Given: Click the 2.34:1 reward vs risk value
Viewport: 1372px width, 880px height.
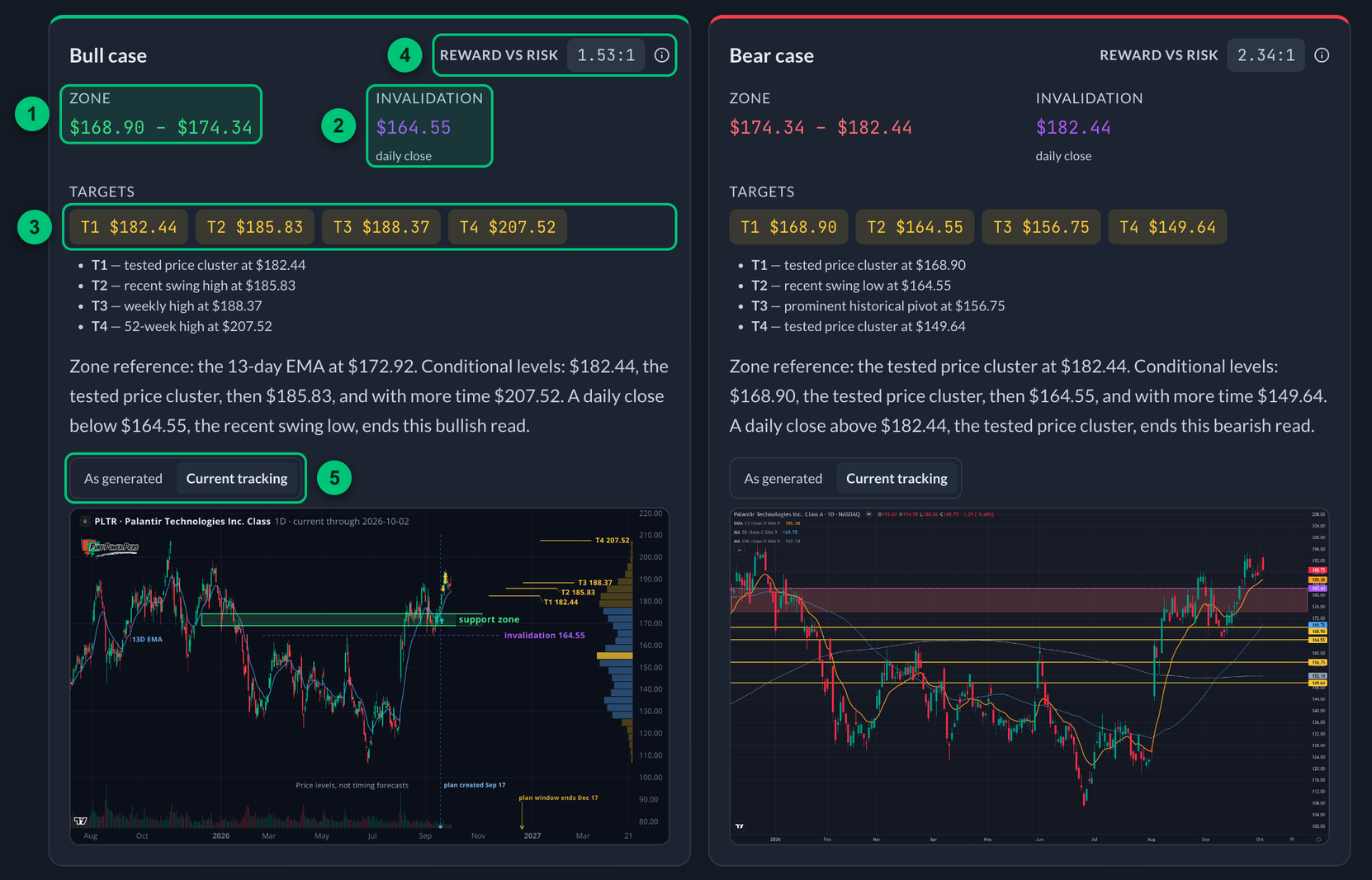Looking at the screenshot, I should [1266, 55].
